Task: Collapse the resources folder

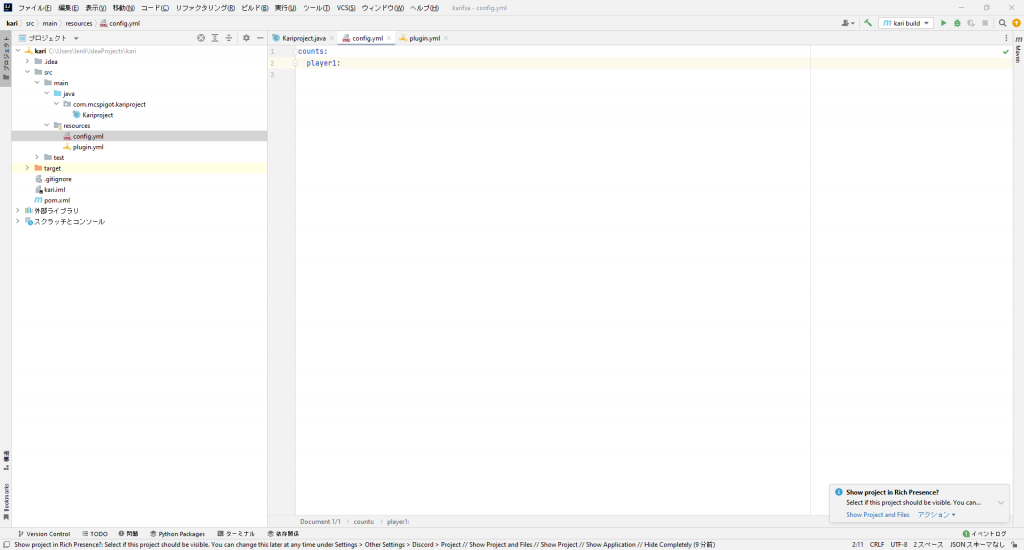Action: [46, 126]
